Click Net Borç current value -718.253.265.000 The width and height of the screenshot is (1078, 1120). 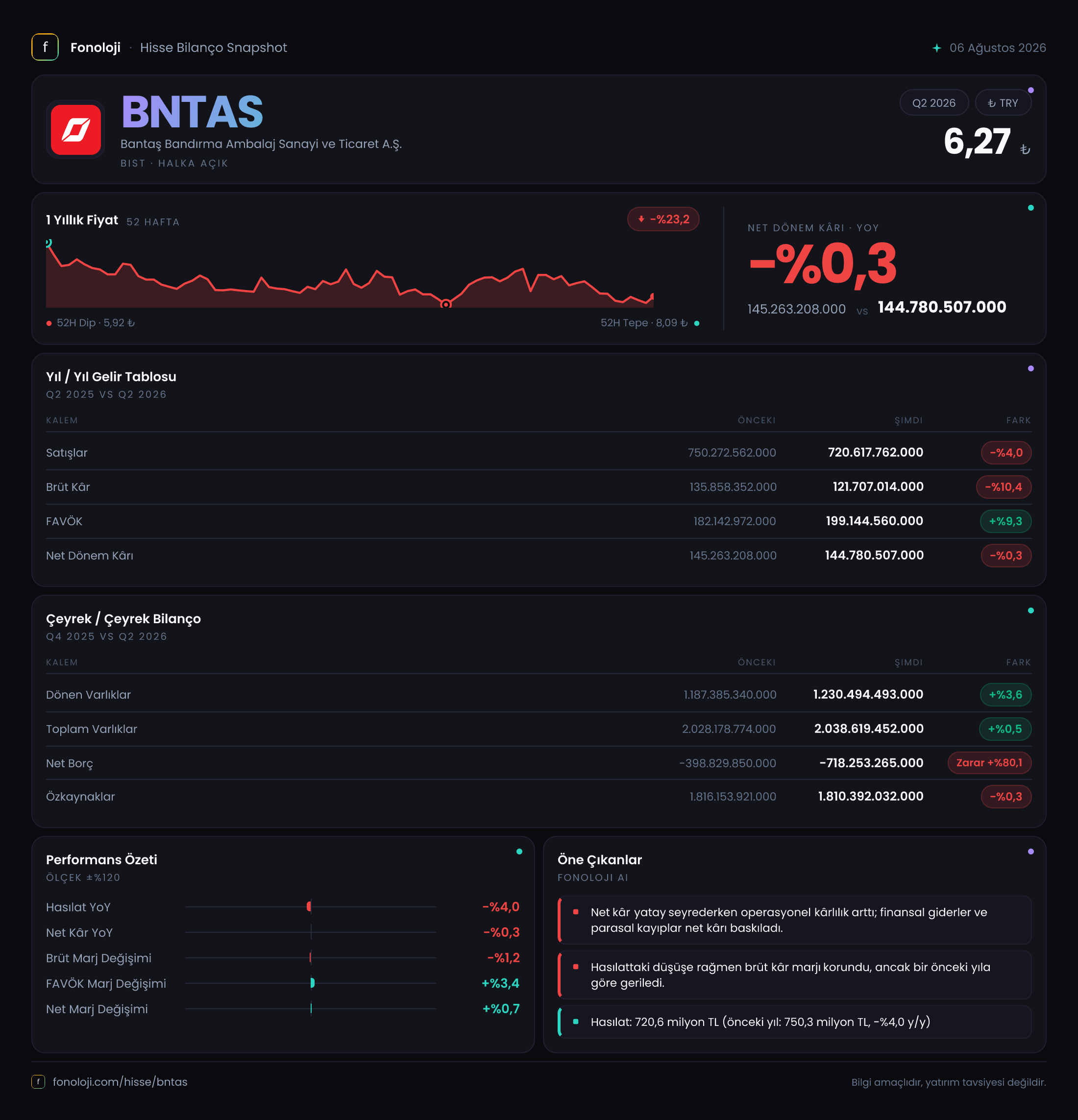pos(871,763)
